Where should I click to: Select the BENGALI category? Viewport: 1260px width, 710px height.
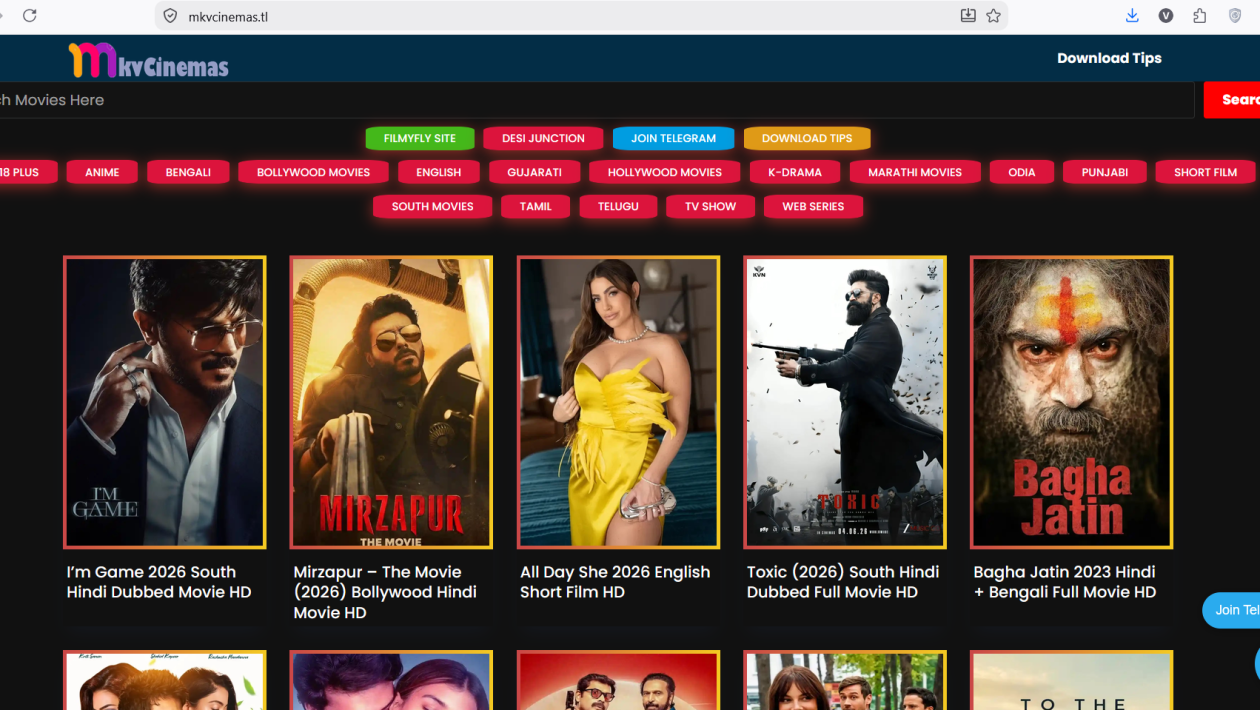point(188,172)
